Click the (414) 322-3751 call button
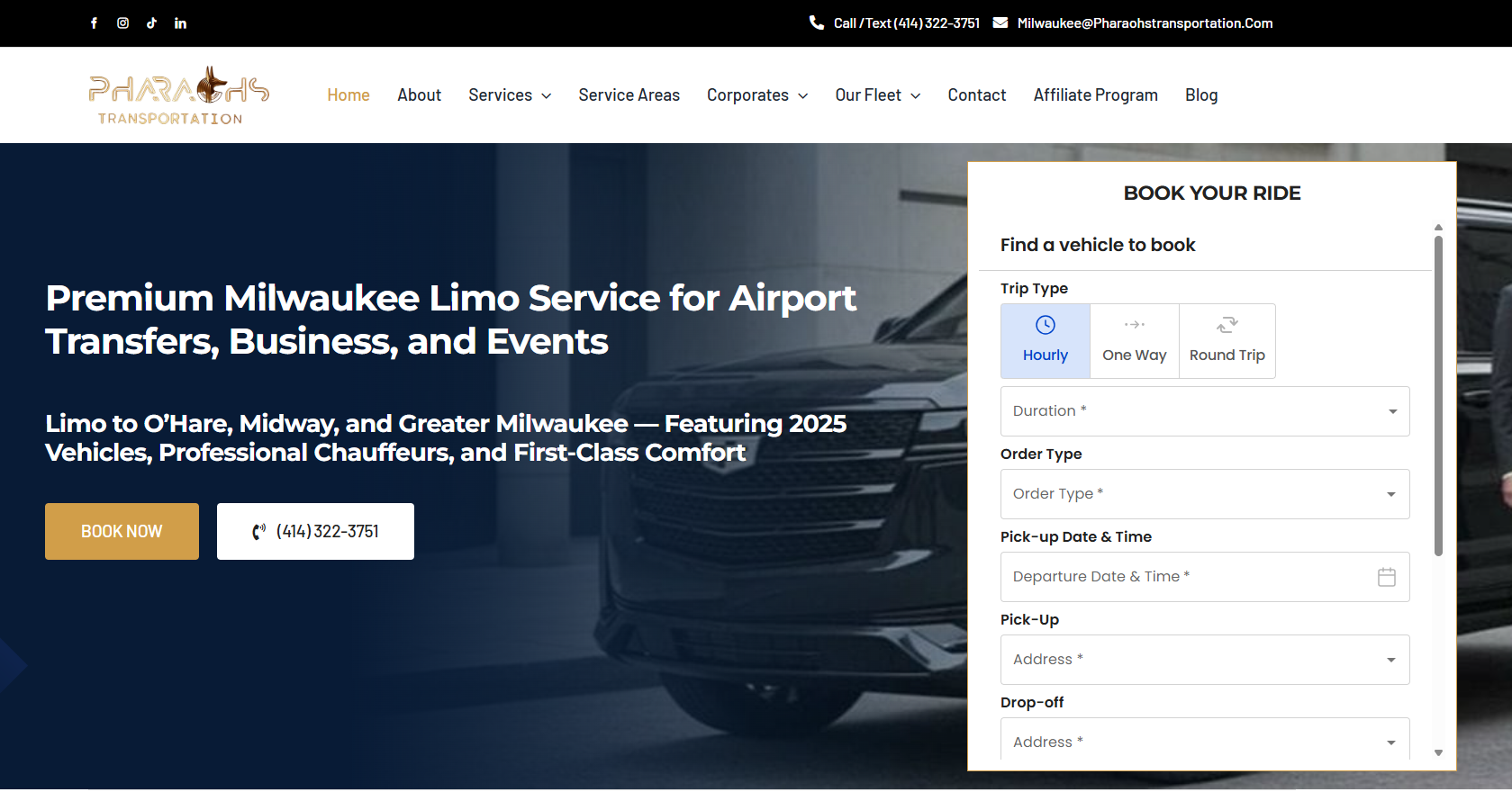The width and height of the screenshot is (1512, 792). tap(315, 532)
